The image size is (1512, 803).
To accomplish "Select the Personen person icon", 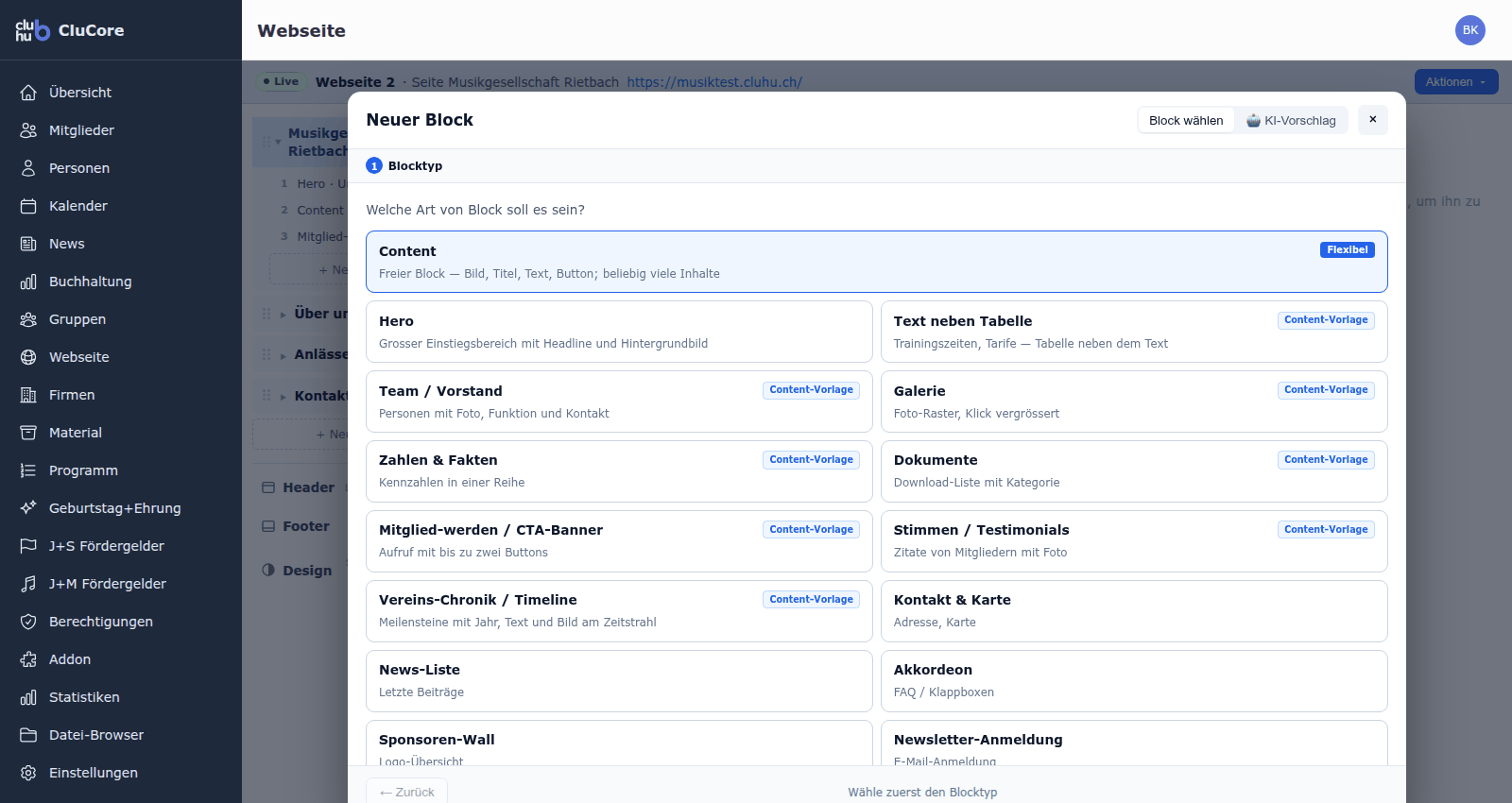I will pyautogui.click(x=28, y=168).
